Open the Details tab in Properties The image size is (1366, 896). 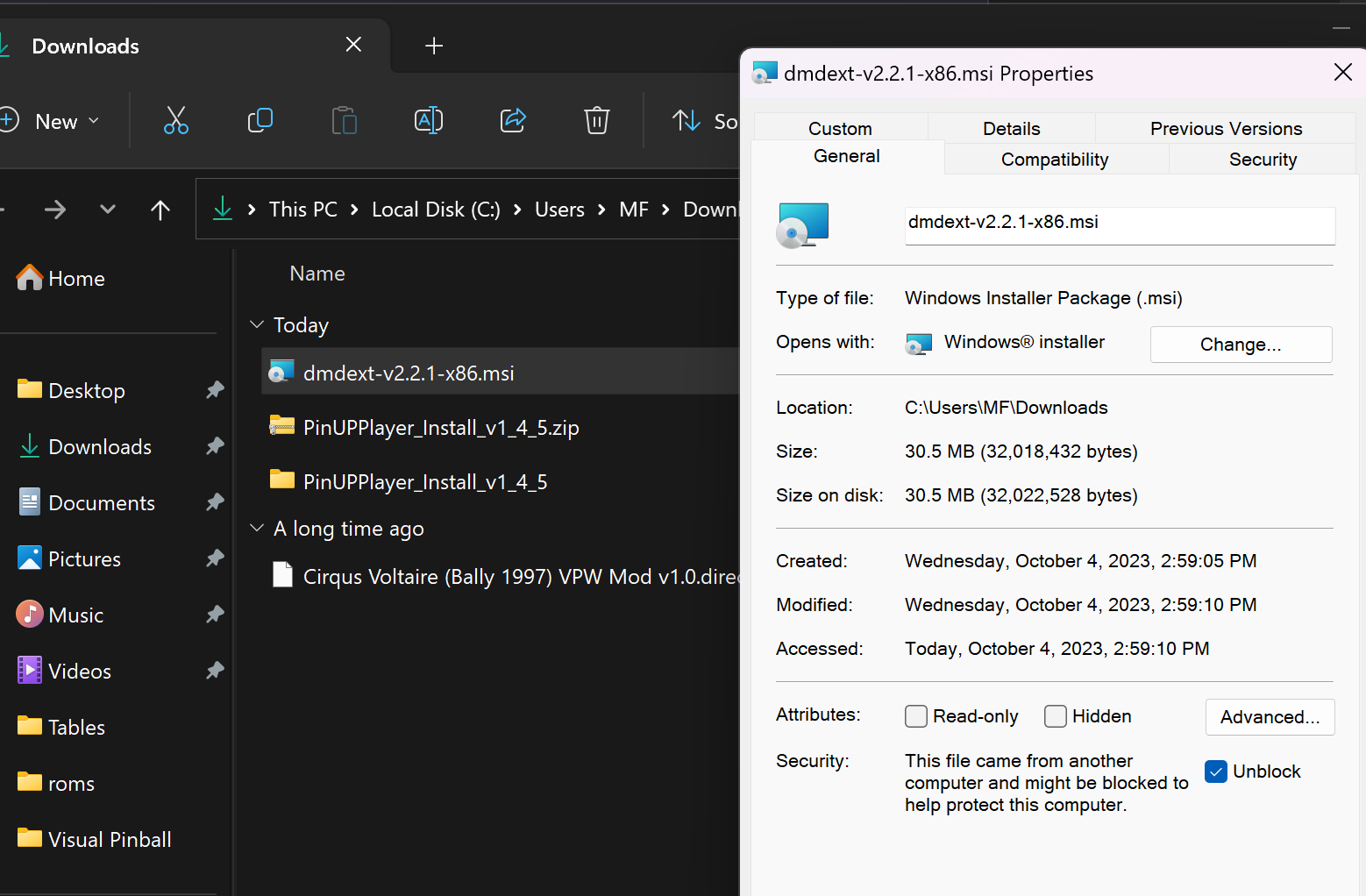coord(1011,128)
